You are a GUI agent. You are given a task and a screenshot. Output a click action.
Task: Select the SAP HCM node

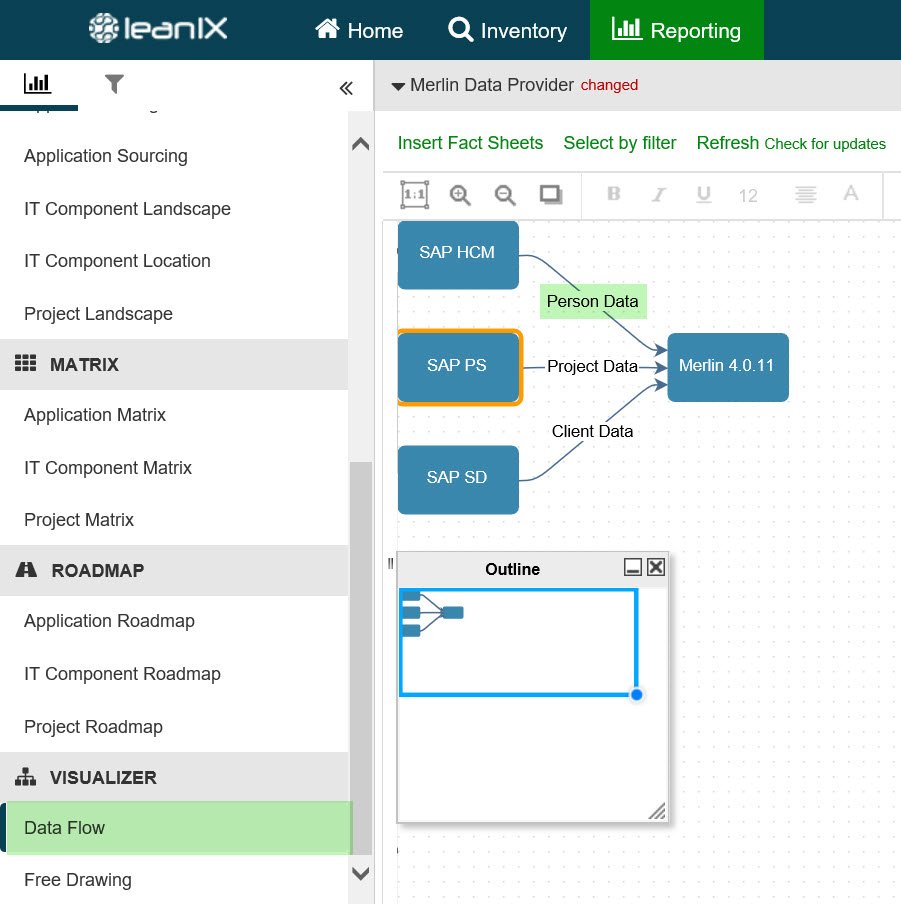coord(458,254)
